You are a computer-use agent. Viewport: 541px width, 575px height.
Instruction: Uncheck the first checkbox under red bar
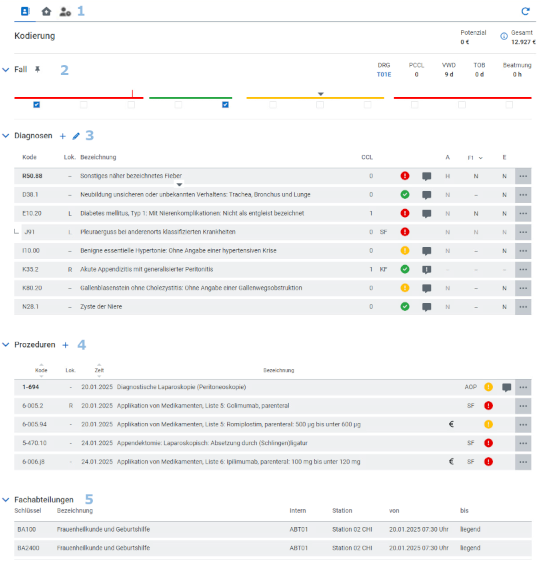(x=37, y=105)
